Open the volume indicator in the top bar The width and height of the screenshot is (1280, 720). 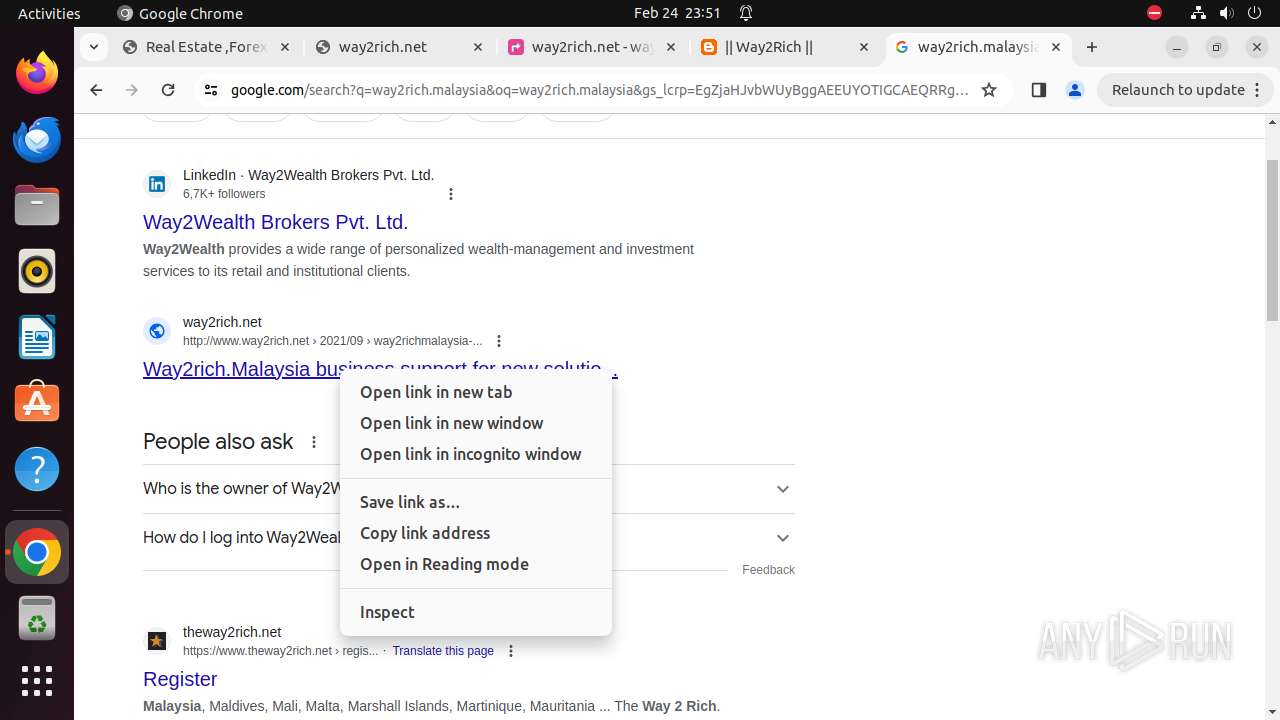tap(1226, 13)
